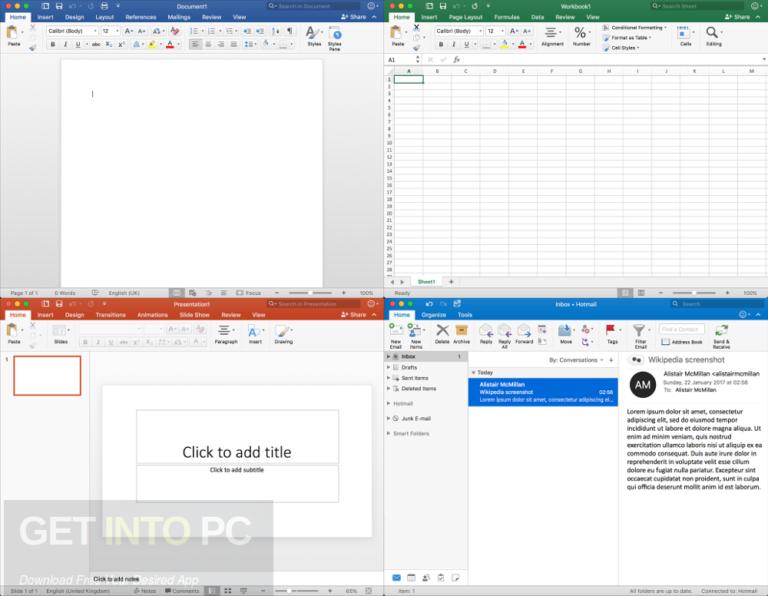Viewport: 768px width, 596px height.
Task: Open Format as Table dropdown in Excel
Action: click(627, 38)
